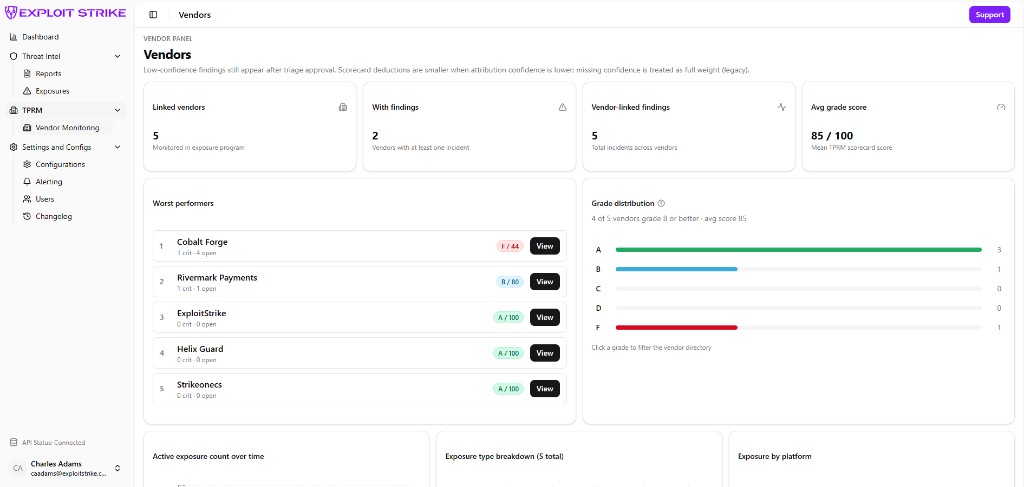Image resolution: width=1024 pixels, height=487 pixels.
Task: Click ExploitStrike's A / 100 badge
Action: coord(508,317)
